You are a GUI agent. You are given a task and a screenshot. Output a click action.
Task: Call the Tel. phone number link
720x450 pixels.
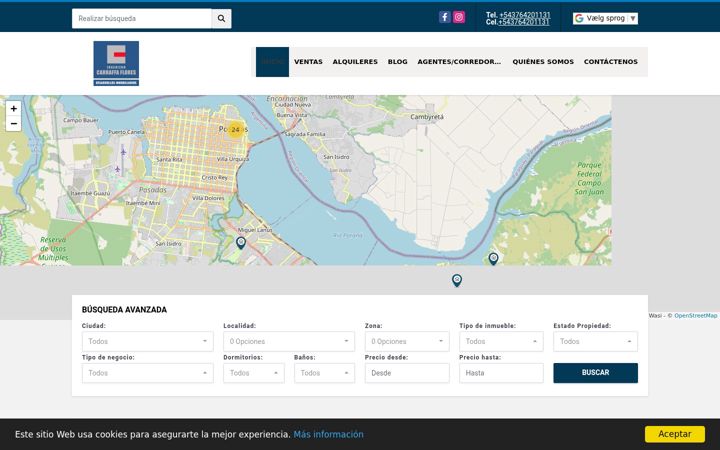point(524,15)
